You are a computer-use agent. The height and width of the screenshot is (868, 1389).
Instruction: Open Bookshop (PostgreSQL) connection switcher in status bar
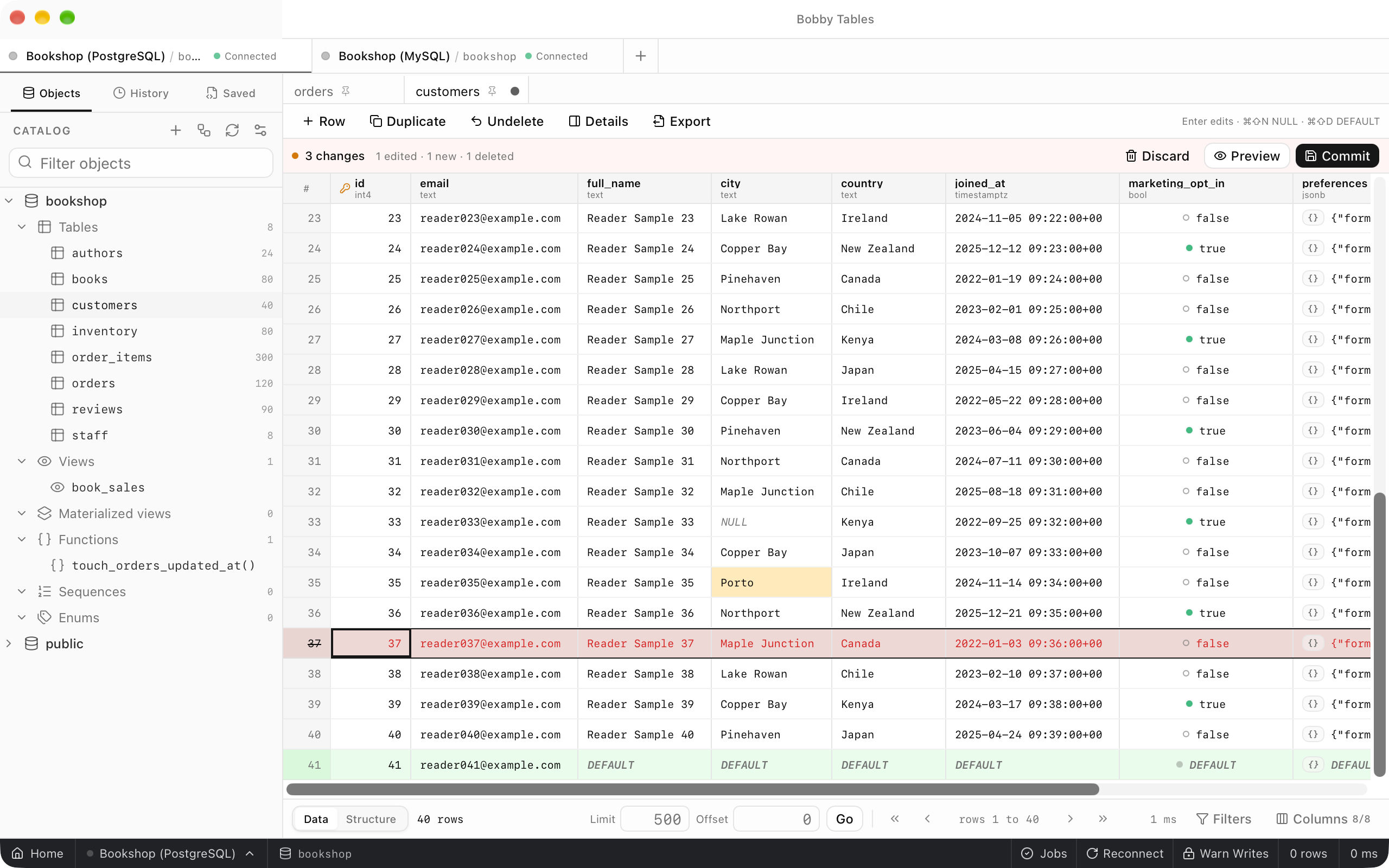coord(170,853)
